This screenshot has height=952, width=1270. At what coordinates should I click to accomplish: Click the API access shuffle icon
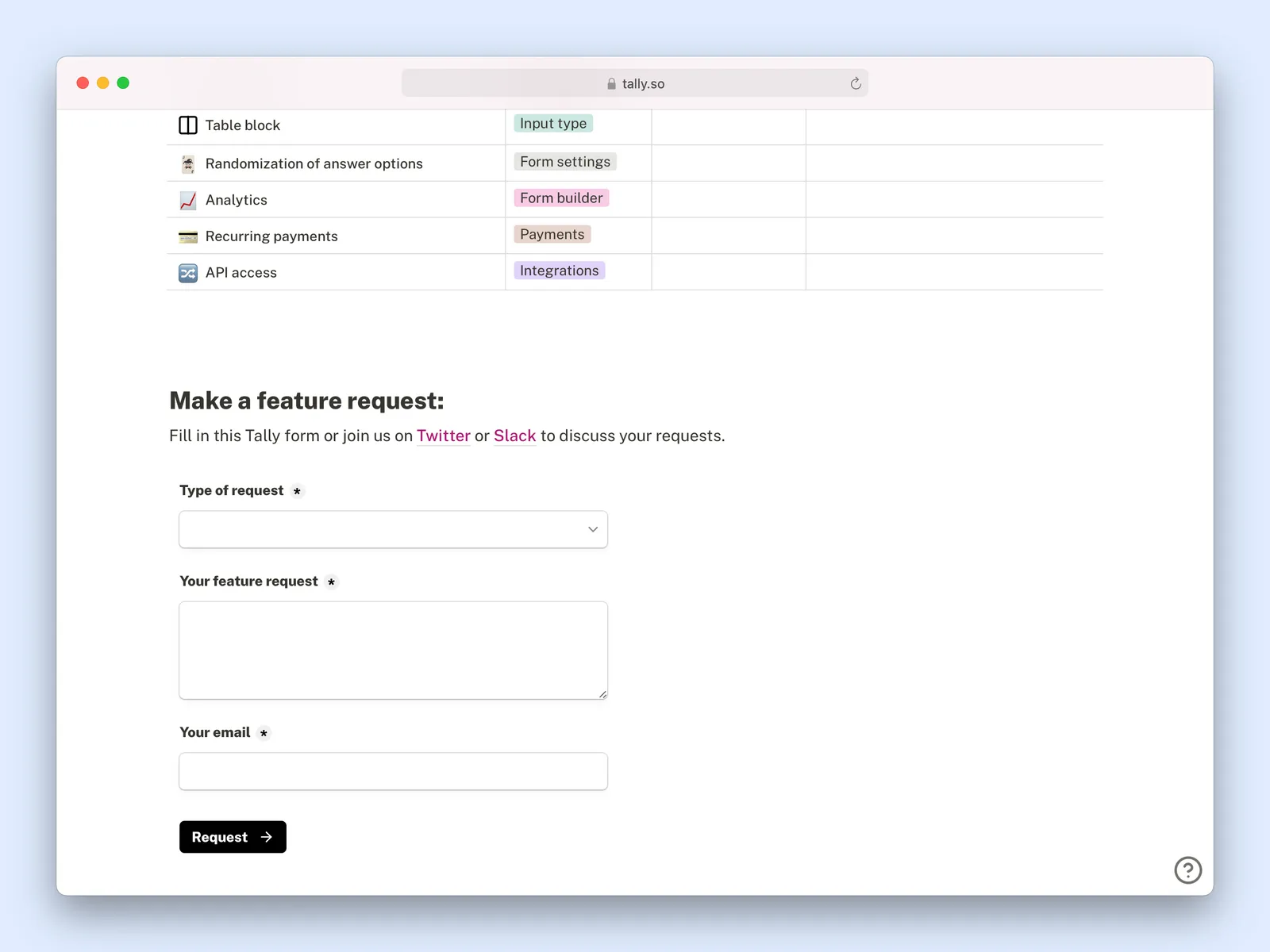pos(188,273)
